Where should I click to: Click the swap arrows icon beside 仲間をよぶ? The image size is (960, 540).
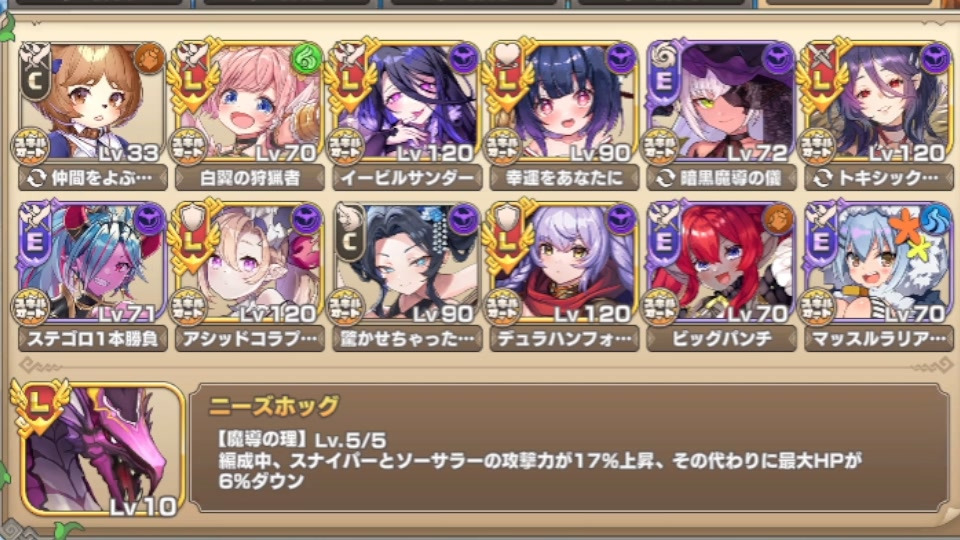coord(37,178)
